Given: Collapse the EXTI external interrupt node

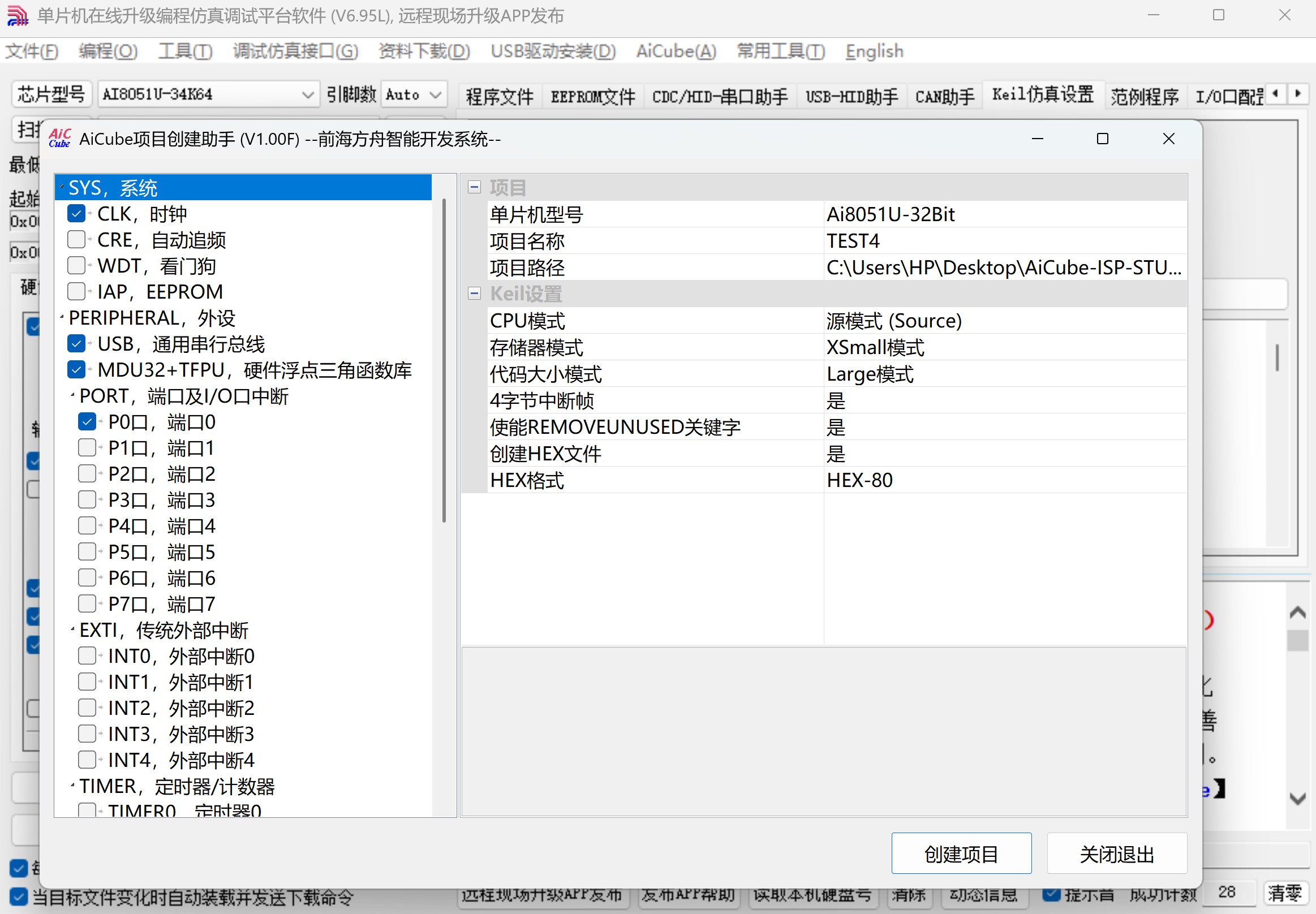Looking at the screenshot, I should coord(73,630).
